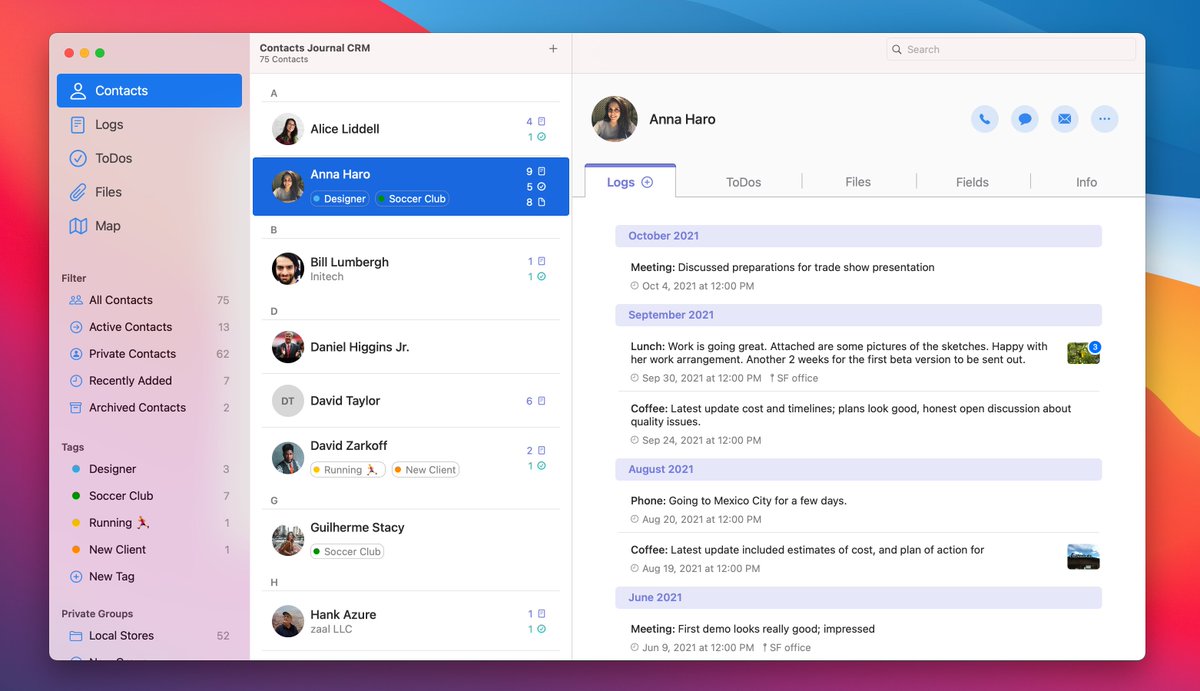
Task: Message Anna Haro with chat bubble icon
Action: click(1025, 119)
